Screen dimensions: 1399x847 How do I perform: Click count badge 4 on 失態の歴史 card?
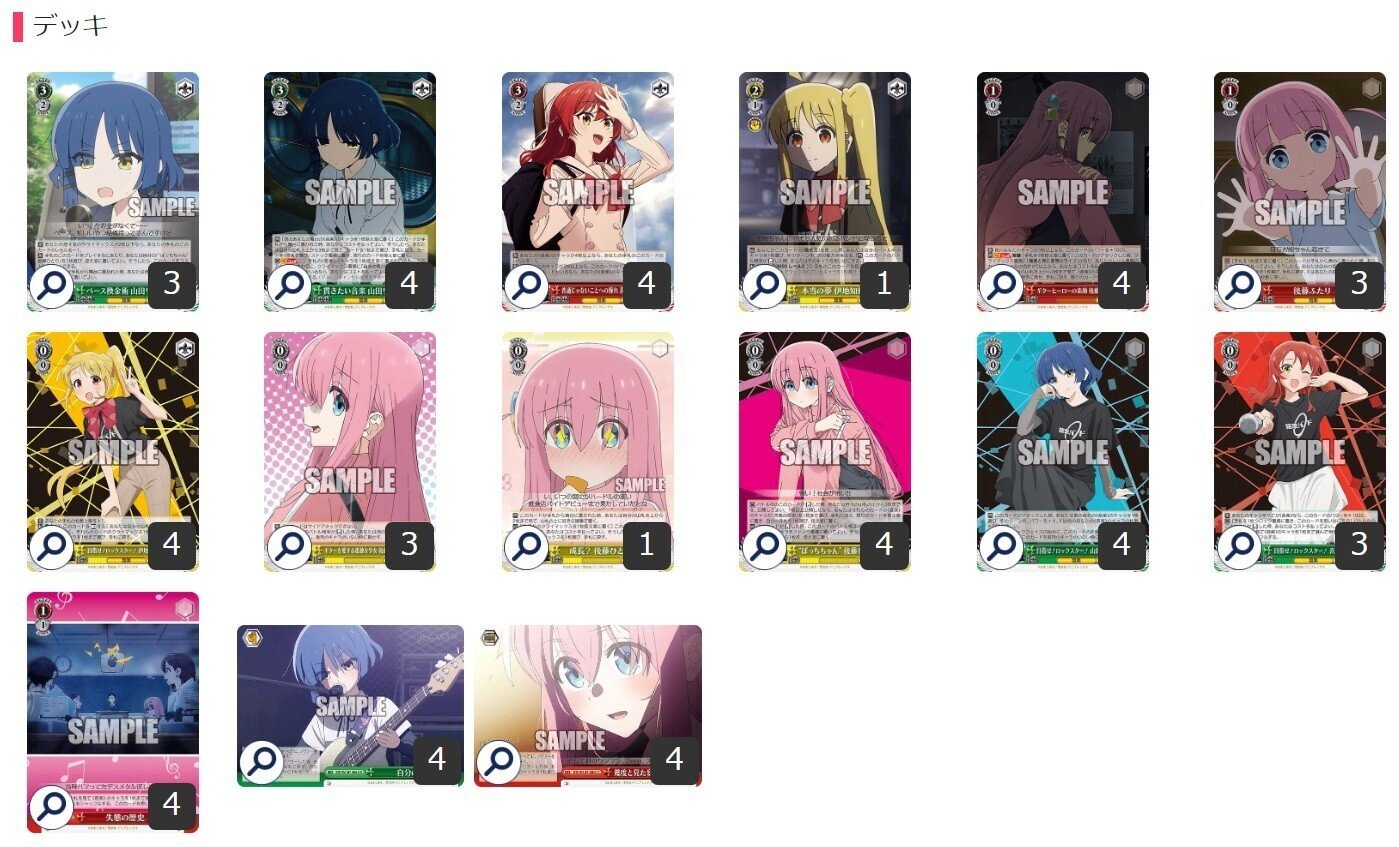[x=172, y=805]
